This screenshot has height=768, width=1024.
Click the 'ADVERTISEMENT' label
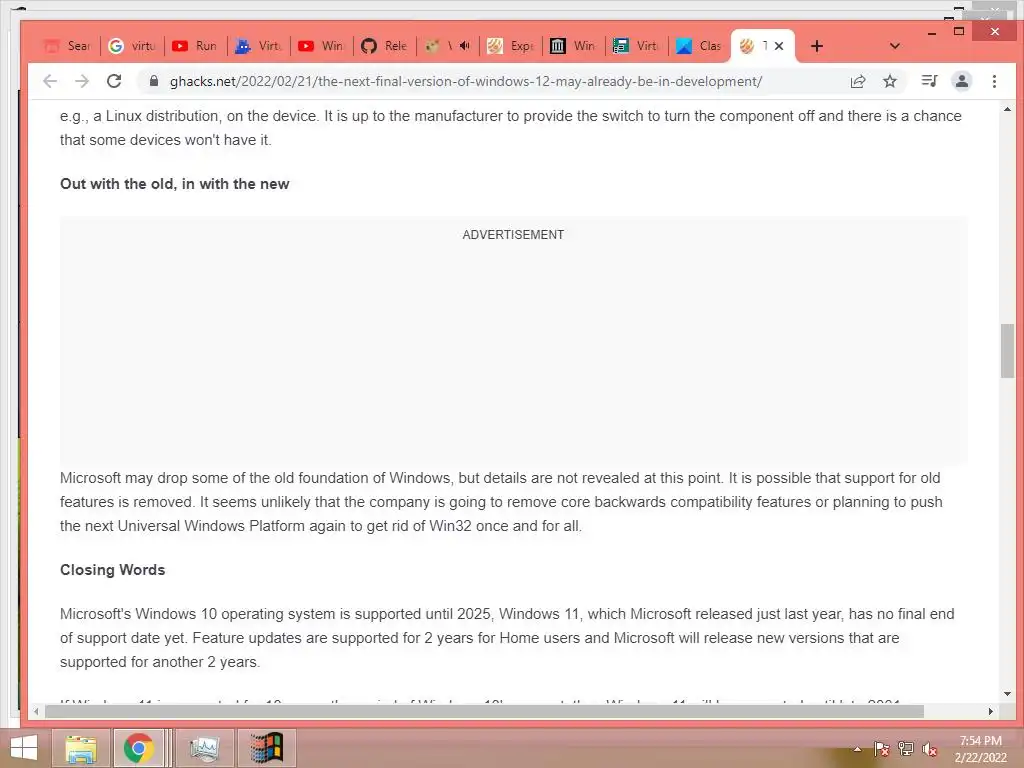click(513, 235)
